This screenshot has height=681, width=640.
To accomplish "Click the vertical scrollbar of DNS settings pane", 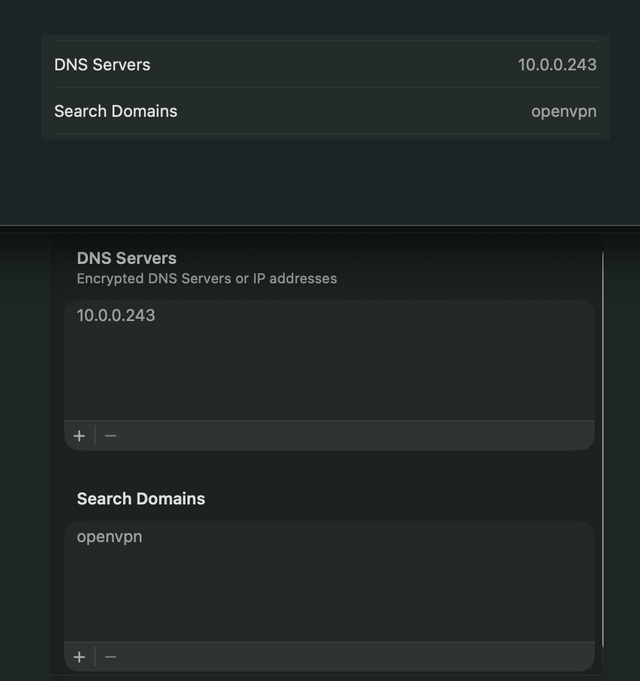I will click(603, 450).
